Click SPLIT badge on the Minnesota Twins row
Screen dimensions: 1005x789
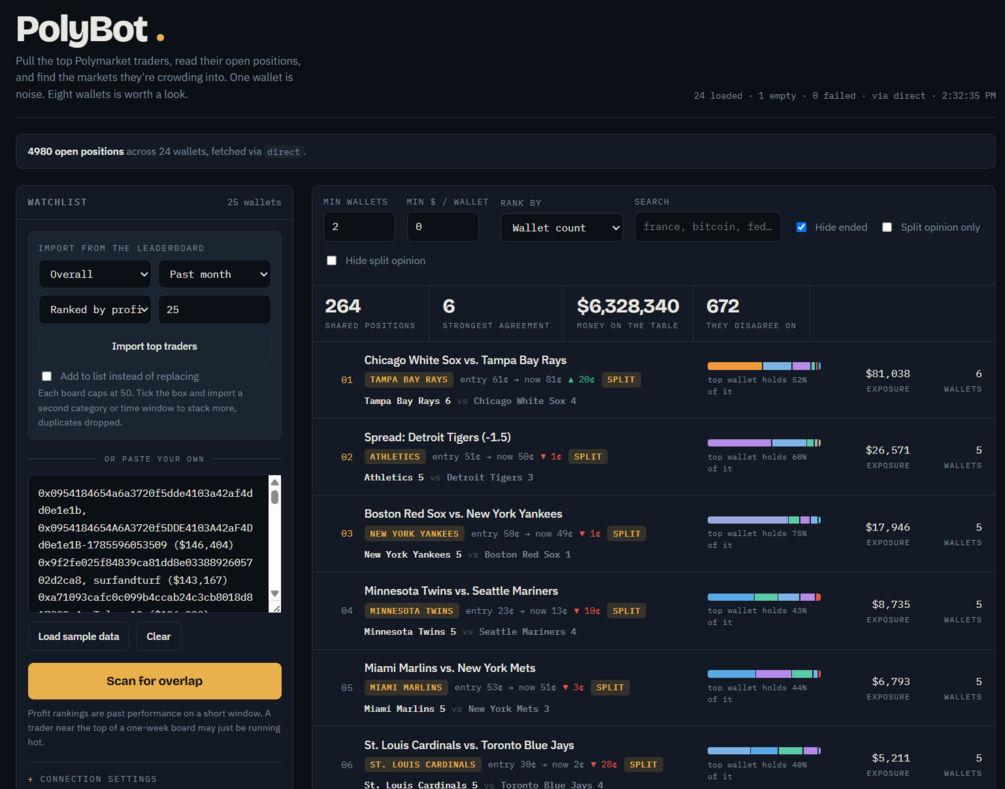[626, 611]
